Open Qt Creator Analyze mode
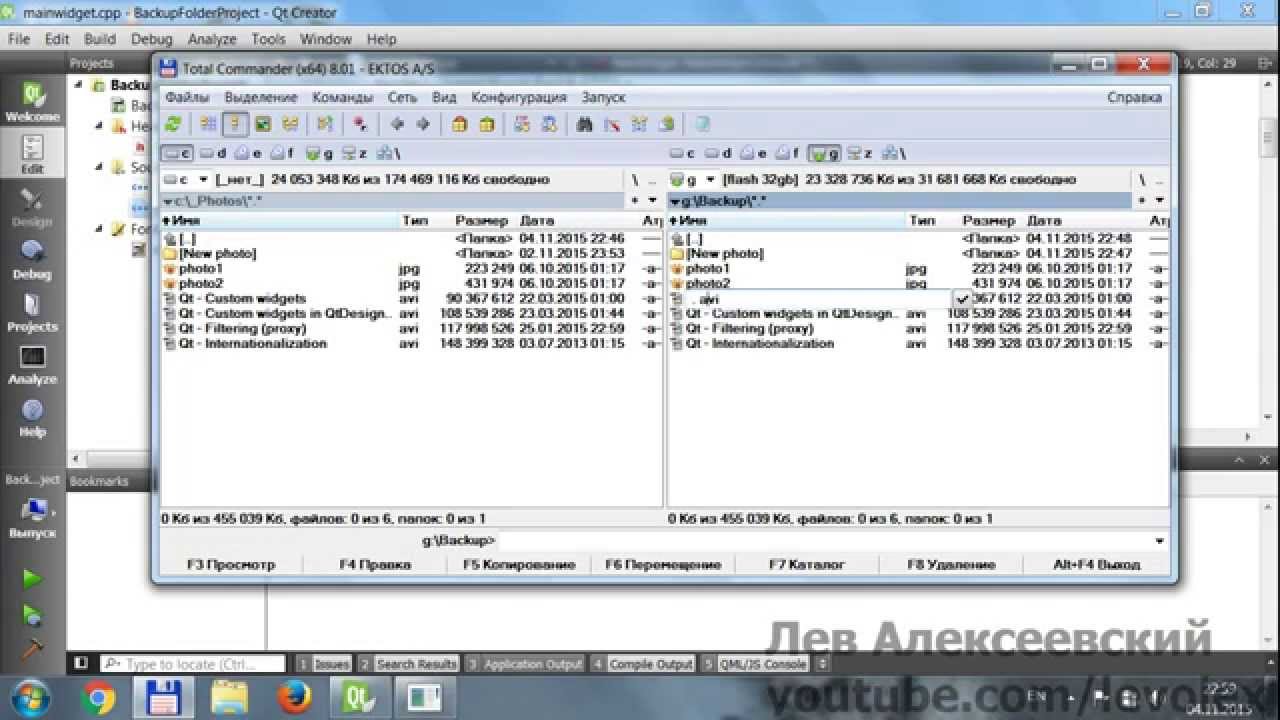 pos(33,365)
